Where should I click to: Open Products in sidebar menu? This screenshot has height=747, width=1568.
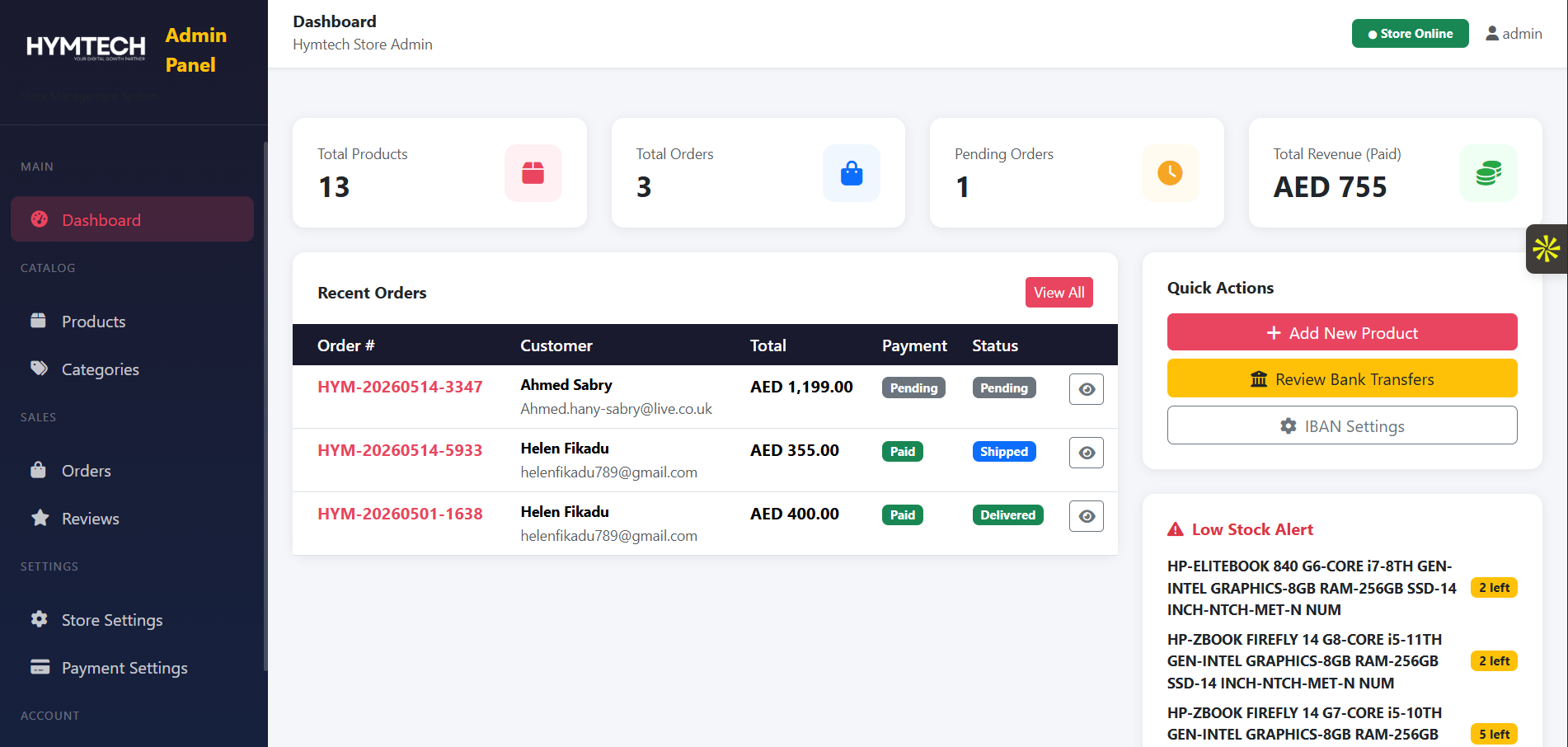[132, 321]
